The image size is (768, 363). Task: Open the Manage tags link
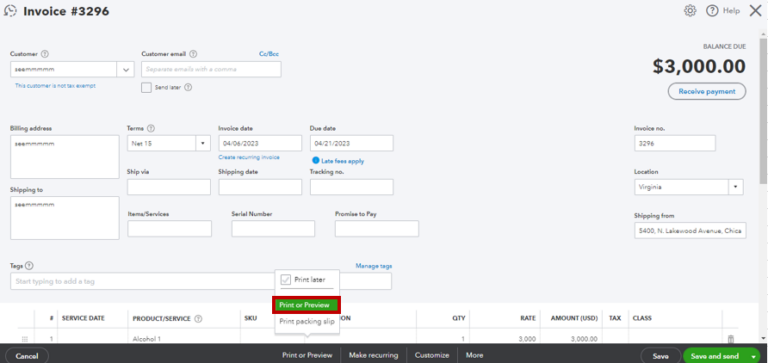pos(374,266)
